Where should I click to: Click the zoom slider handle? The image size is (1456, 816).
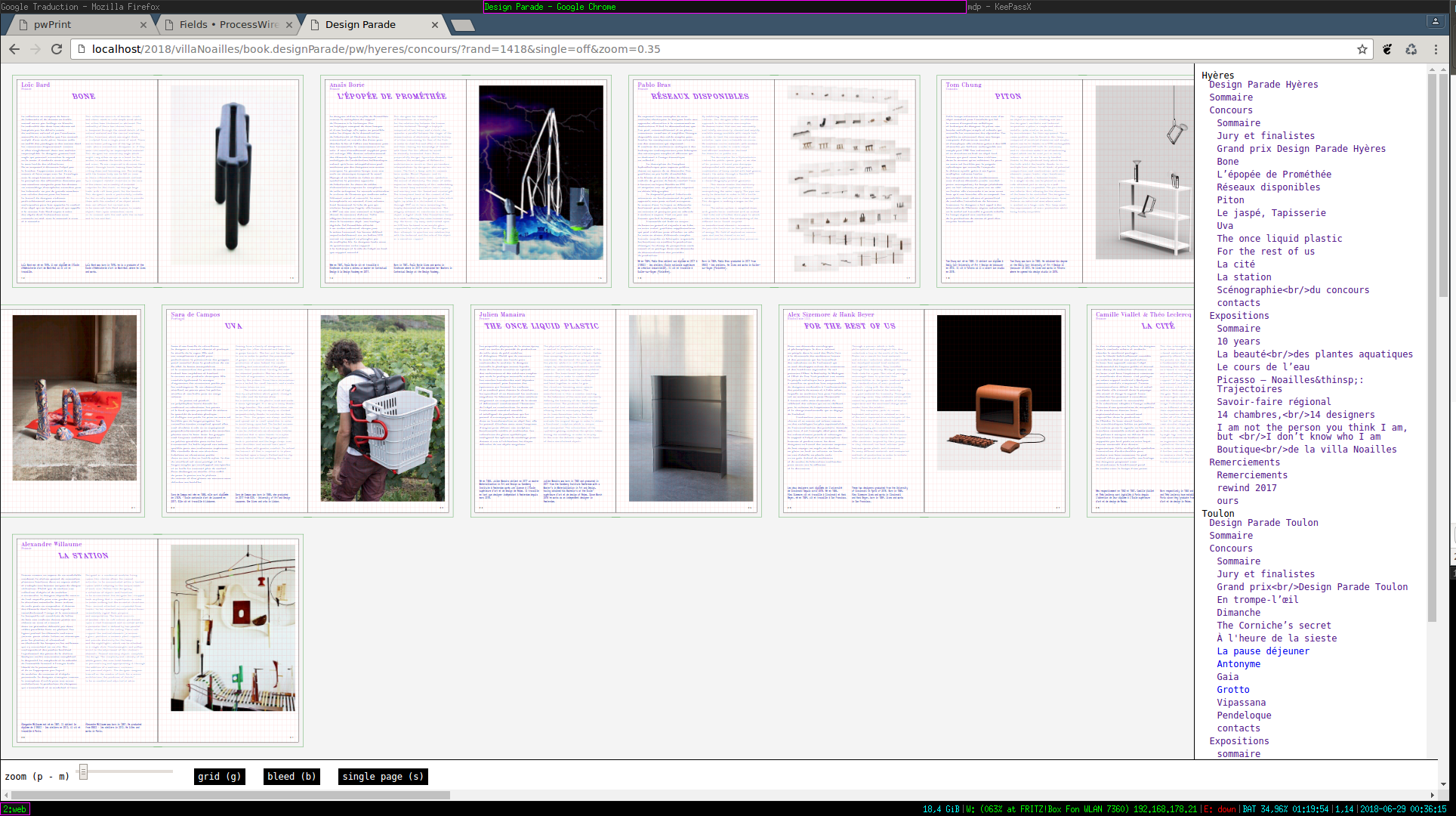click(x=84, y=771)
